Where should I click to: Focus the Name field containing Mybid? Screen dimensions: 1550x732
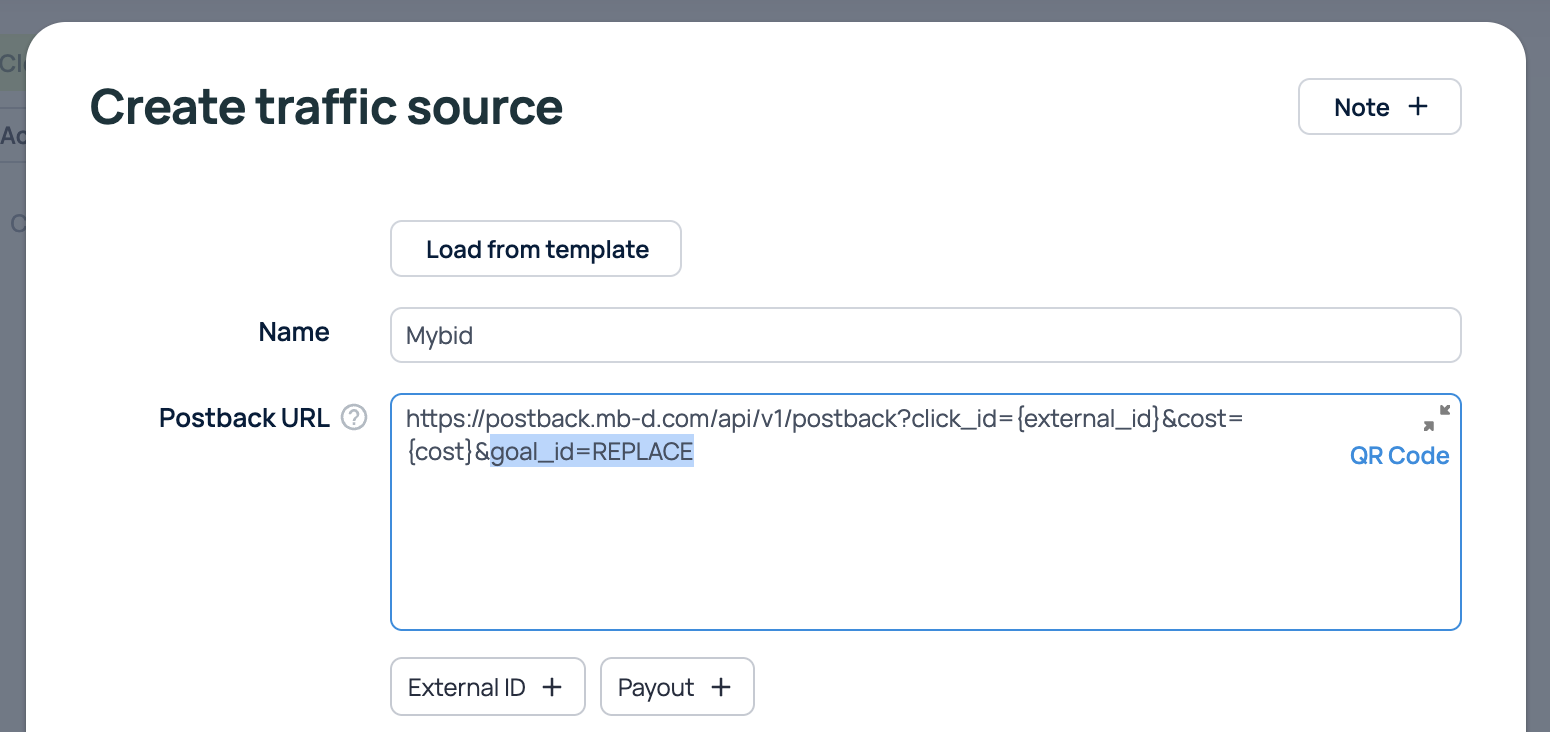tap(925, 335)
